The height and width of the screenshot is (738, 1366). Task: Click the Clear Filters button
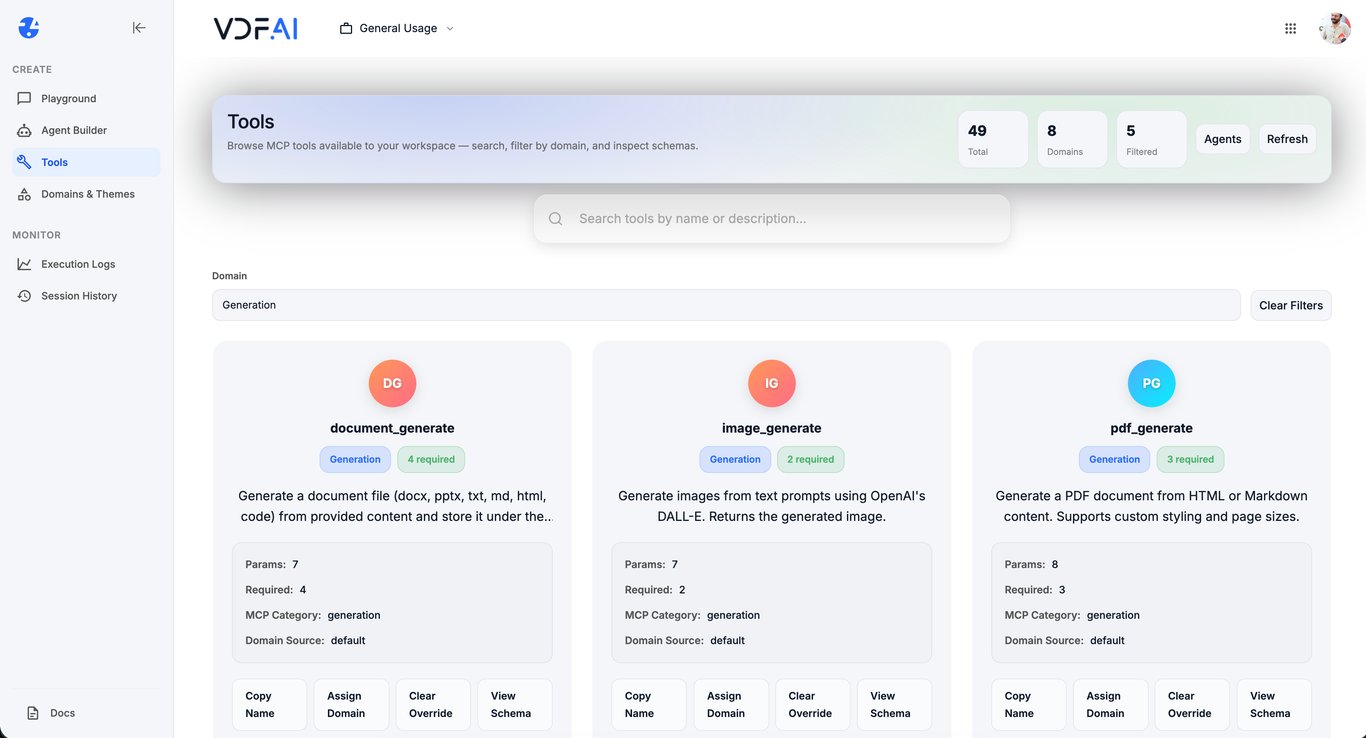pyautogui.click(x=1290, y=304)
